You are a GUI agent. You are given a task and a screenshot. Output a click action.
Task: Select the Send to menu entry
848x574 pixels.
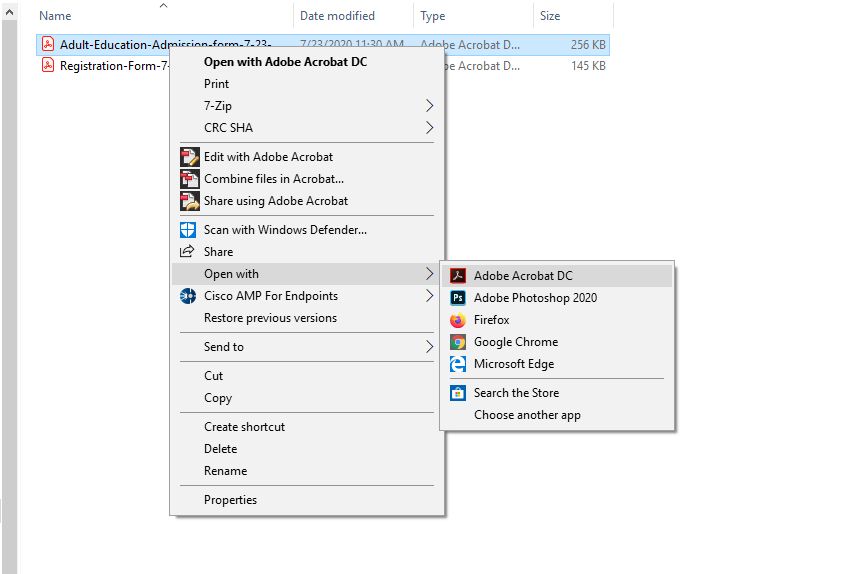tap(307, 347)
